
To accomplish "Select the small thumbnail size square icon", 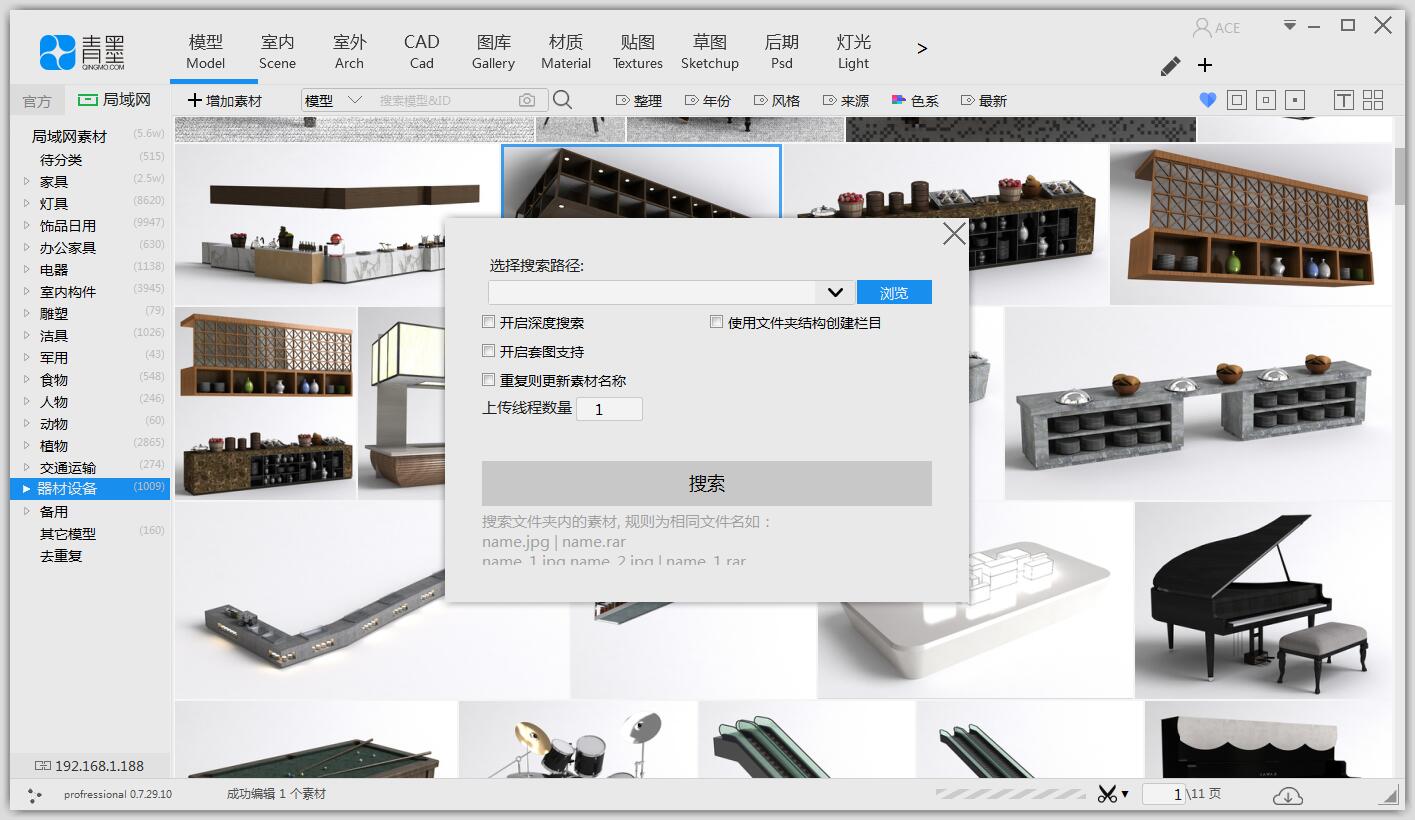I will point(1295,100).
